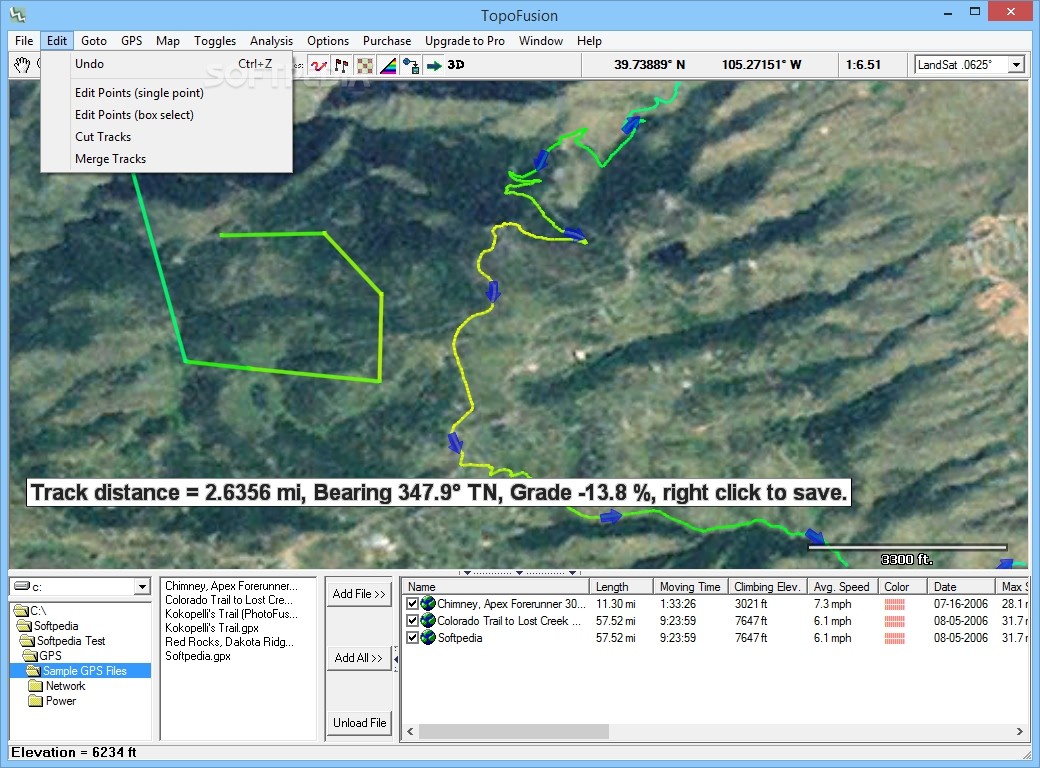Uncheck Chimney, Apex Forerunner track checkbox
1040x768 pixels.
(x=412, y=604)
